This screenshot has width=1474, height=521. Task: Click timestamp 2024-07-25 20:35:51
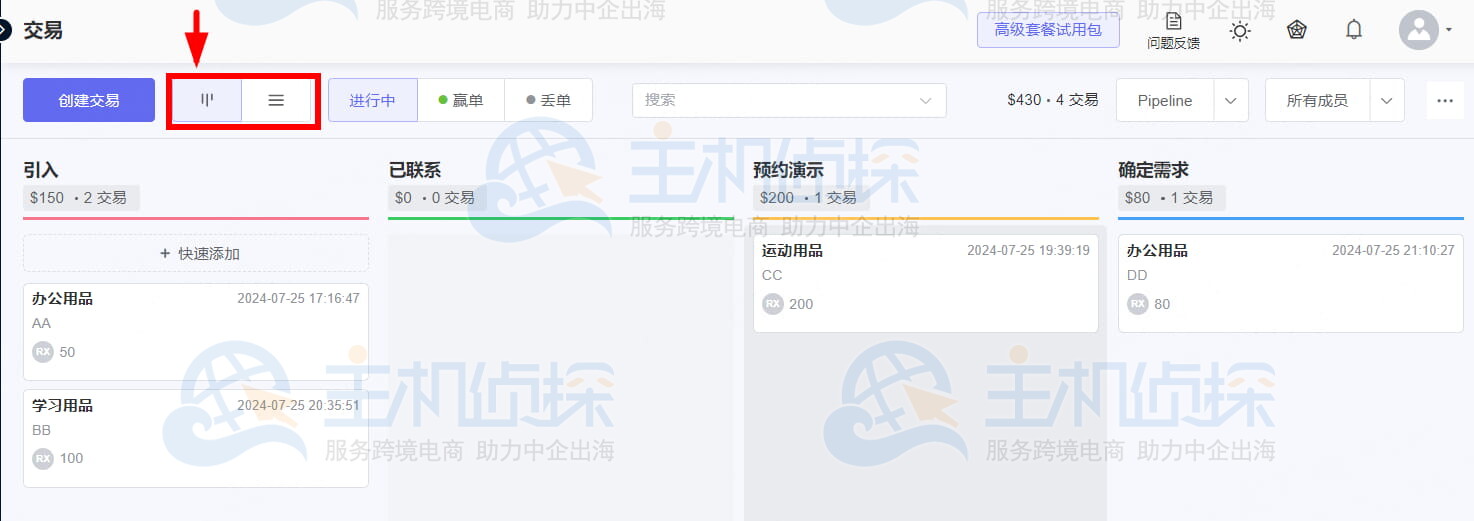click(x=298, y=405)
